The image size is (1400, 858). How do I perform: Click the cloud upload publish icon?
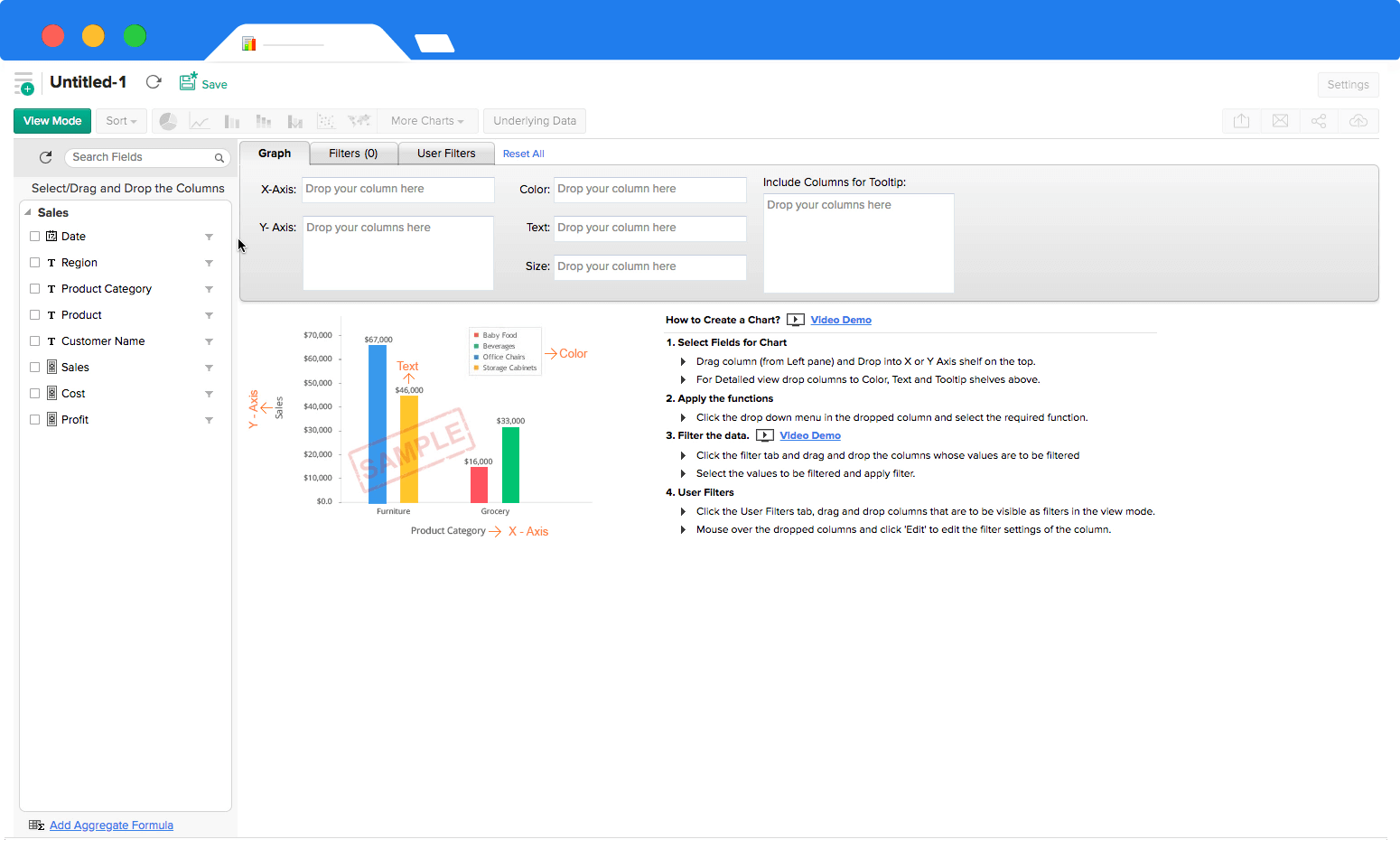pyautogui.click(x=1358, y=121)
